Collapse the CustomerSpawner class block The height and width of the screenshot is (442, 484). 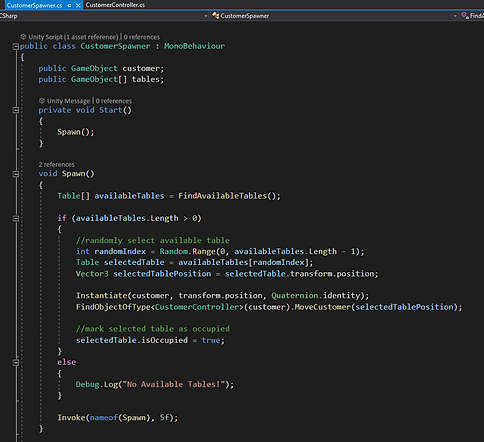[x=16, y=46]
